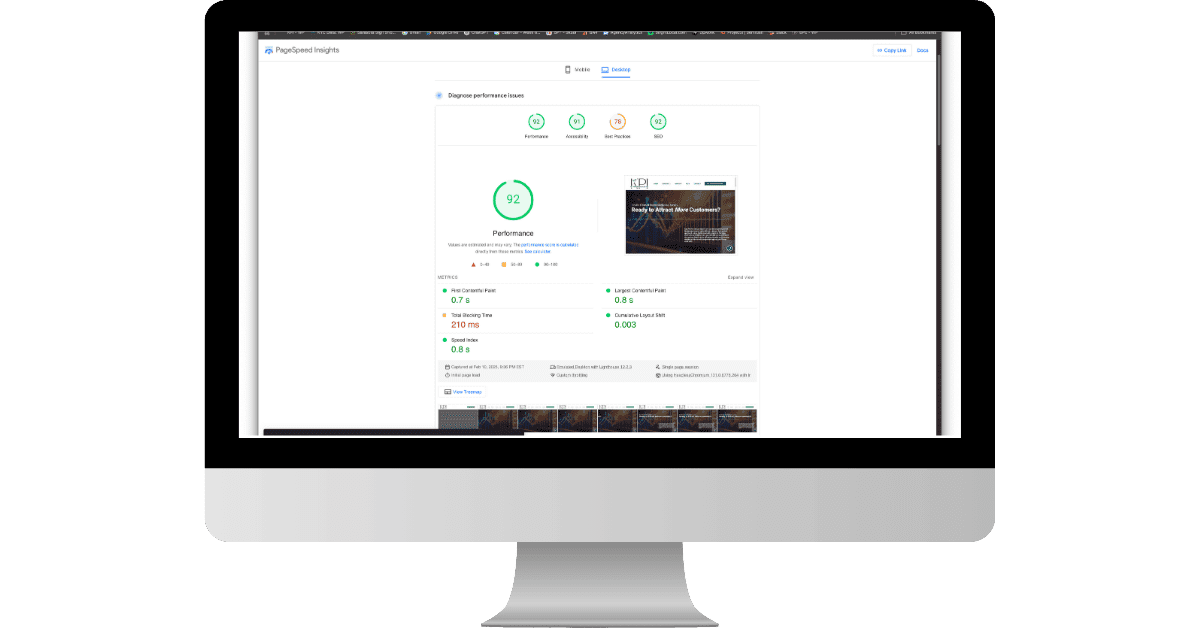Click the 92 Performance gauge ring

(x=513, y=199)
